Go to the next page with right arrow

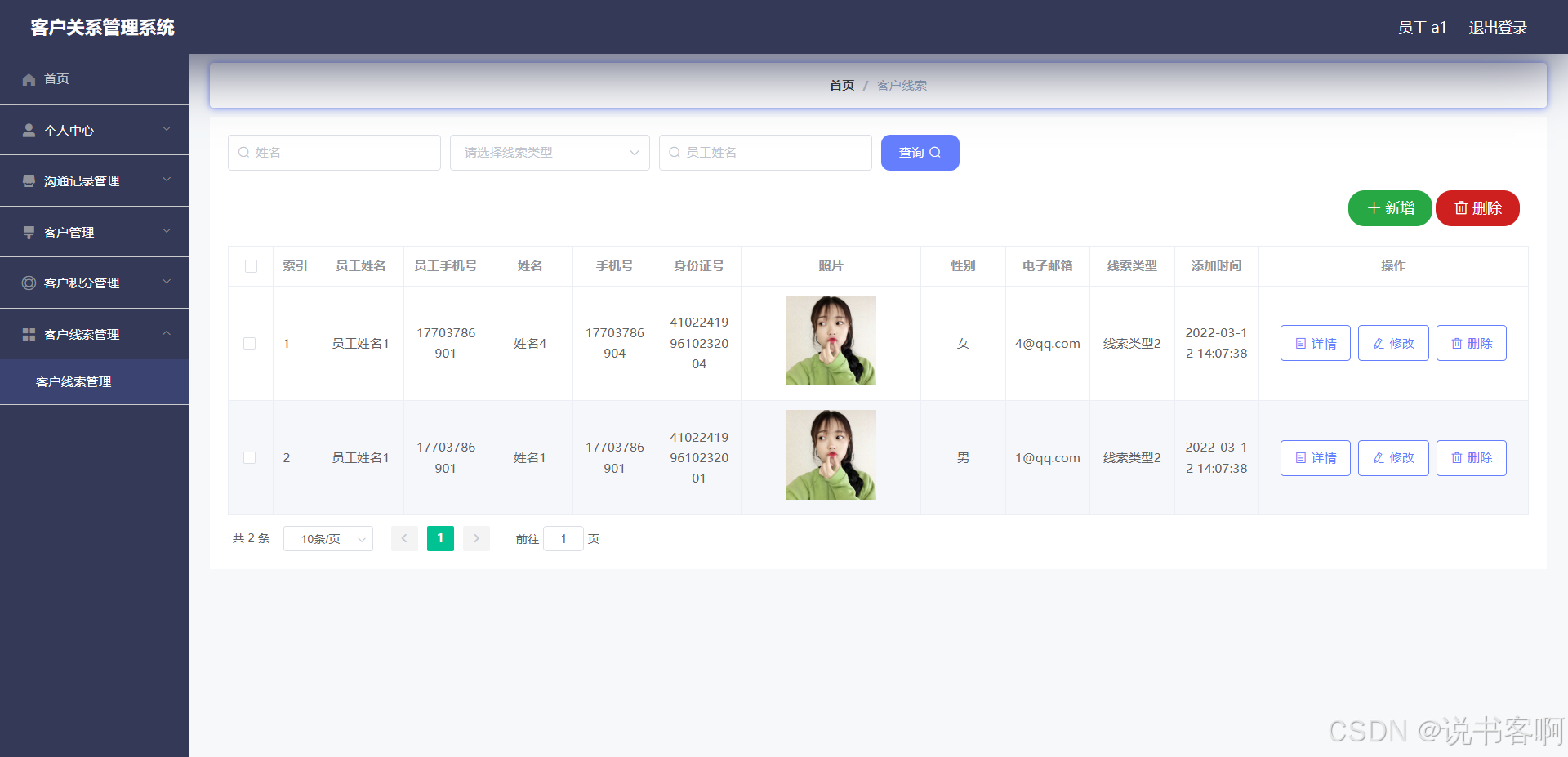pos(476,539)
